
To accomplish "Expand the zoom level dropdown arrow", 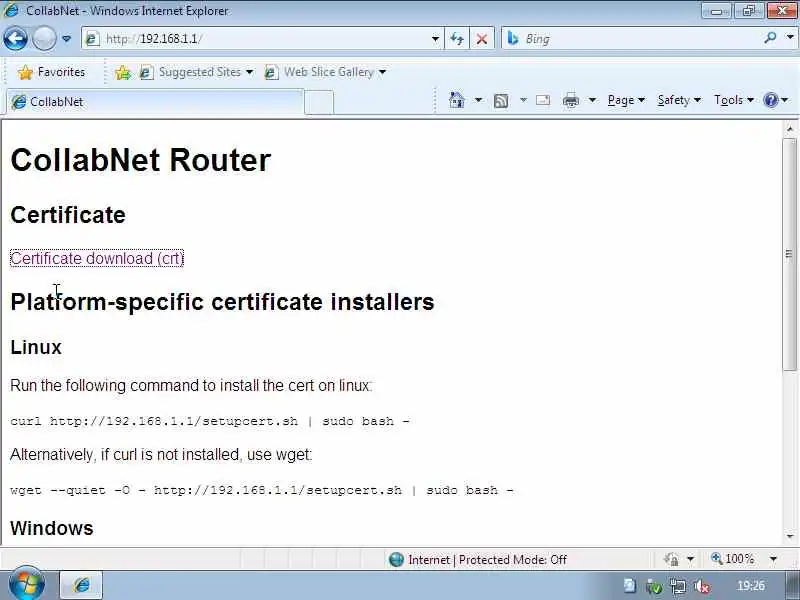I will (773, 560).
